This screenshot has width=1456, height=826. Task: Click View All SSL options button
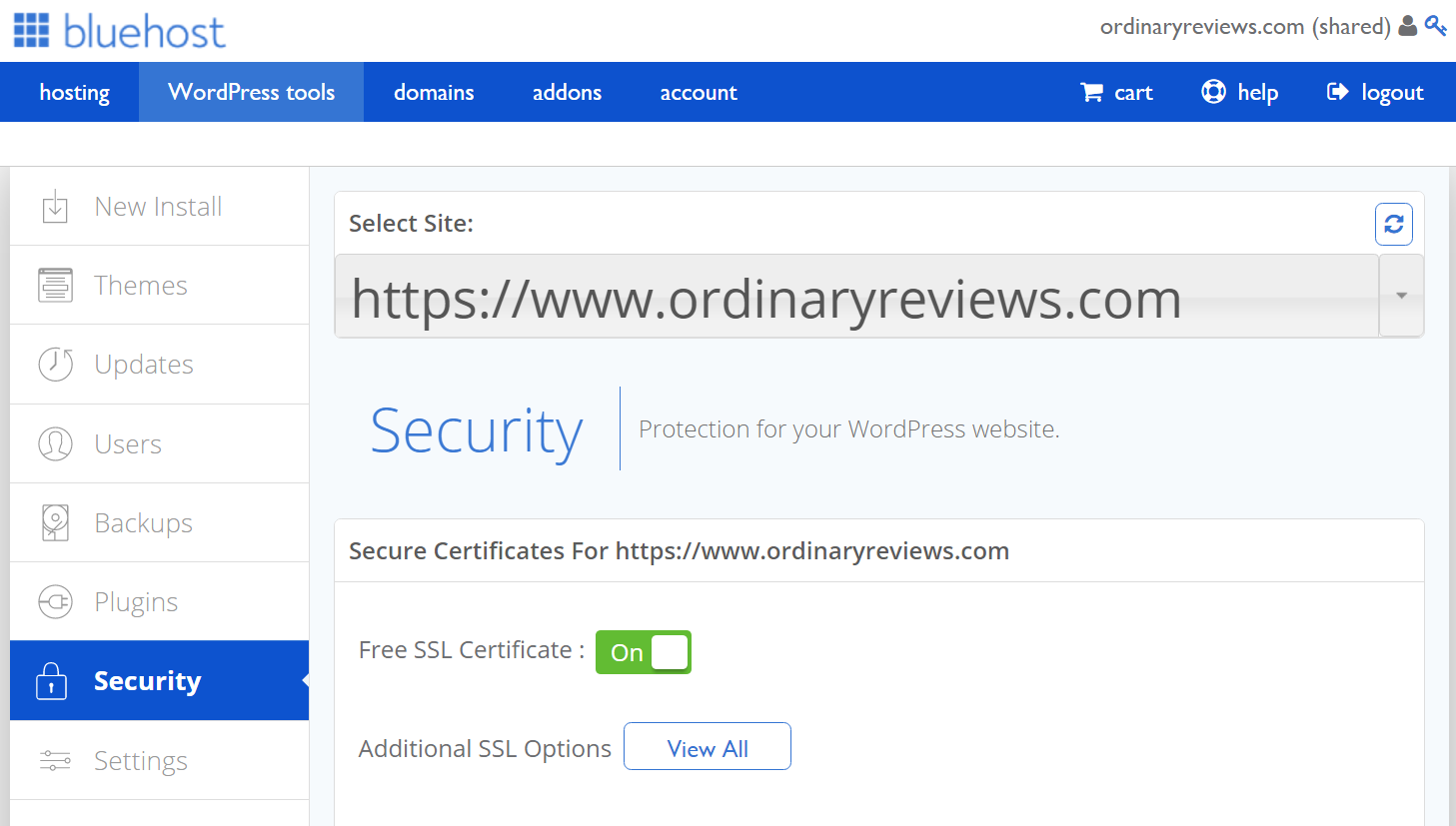tap(708, 746)
